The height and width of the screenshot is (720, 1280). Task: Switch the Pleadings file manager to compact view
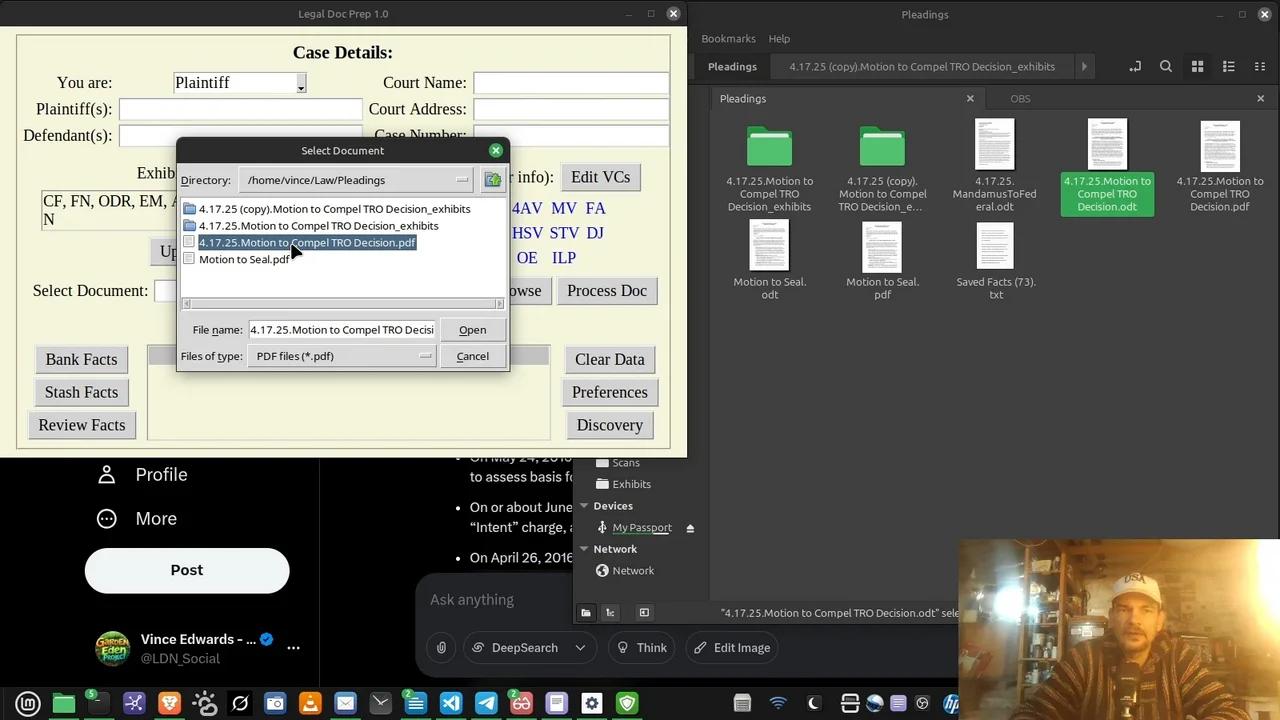point(1260,66)
